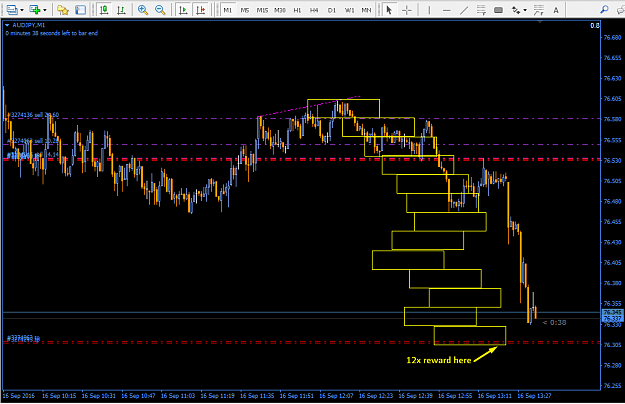Select the W1 timeframe
625x404 pixels.
pyautogui.click(x=350, y=10)
